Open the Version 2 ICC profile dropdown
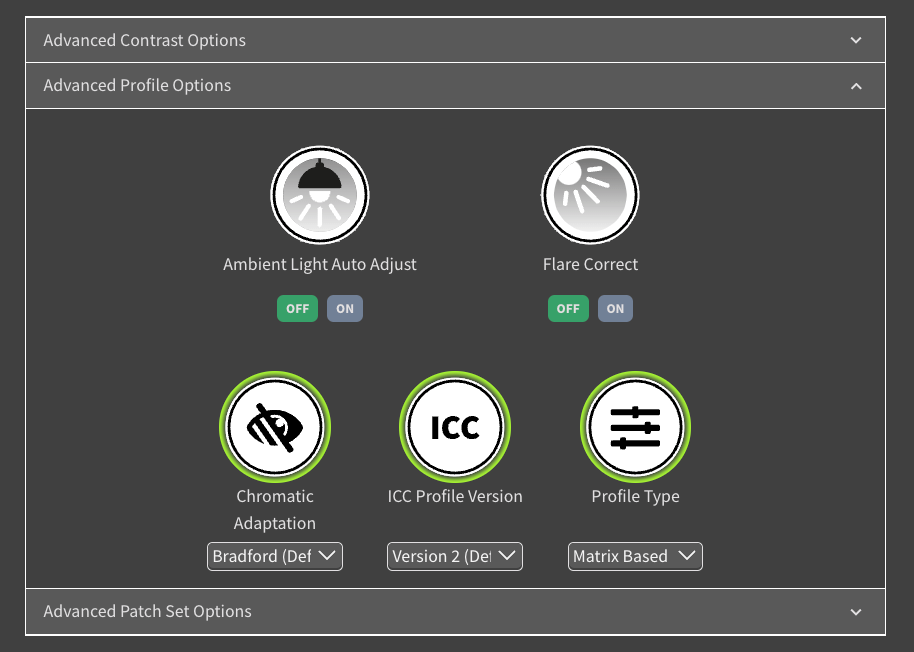Viewport: 914px width, 652px height. 455,556
